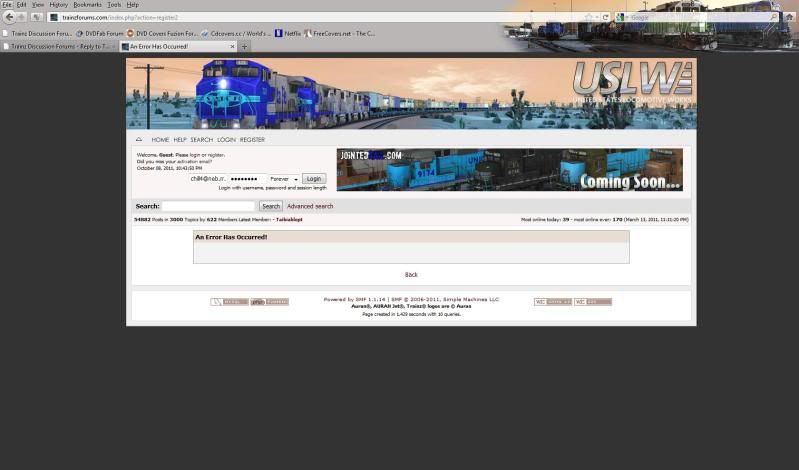Click the MySQL powered badge in footer
This screenshot has height=470, width=799.
click(229, 302)
